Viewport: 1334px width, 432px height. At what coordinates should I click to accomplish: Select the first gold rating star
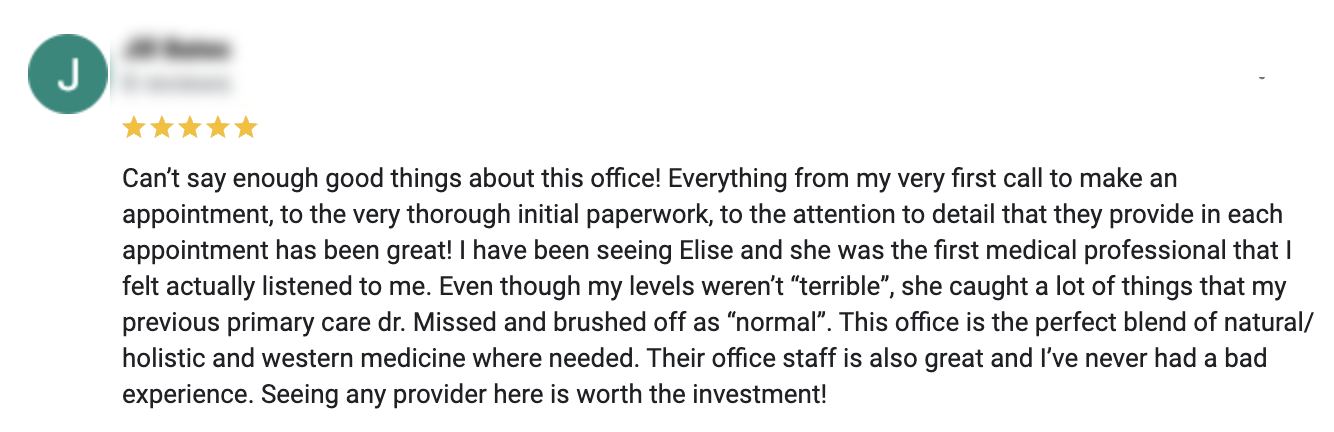coord(133,128)
